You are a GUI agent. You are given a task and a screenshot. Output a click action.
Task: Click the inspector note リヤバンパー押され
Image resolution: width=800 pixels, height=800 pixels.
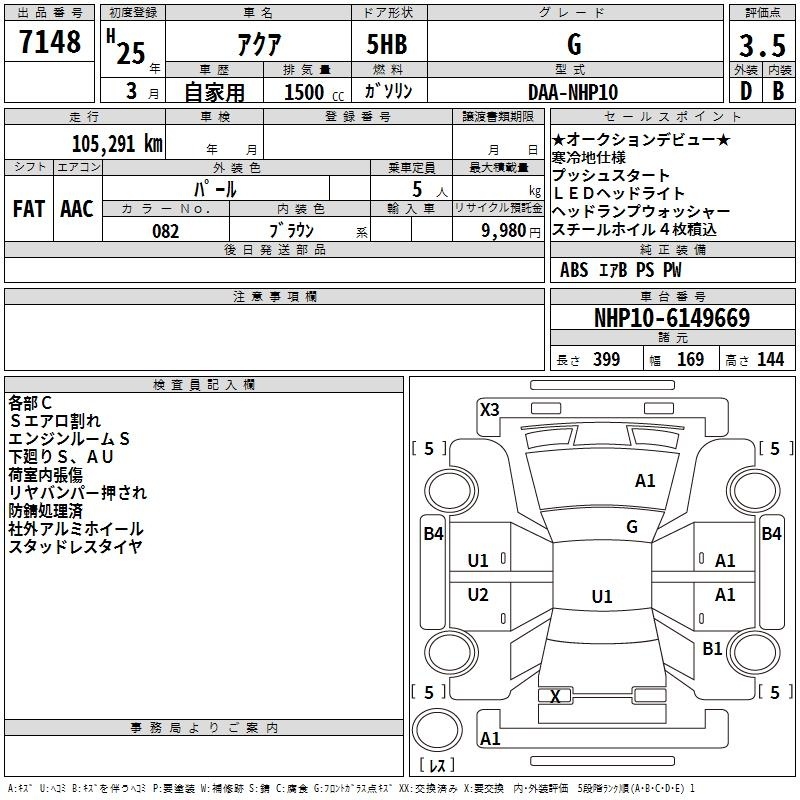tap(78, 492)
